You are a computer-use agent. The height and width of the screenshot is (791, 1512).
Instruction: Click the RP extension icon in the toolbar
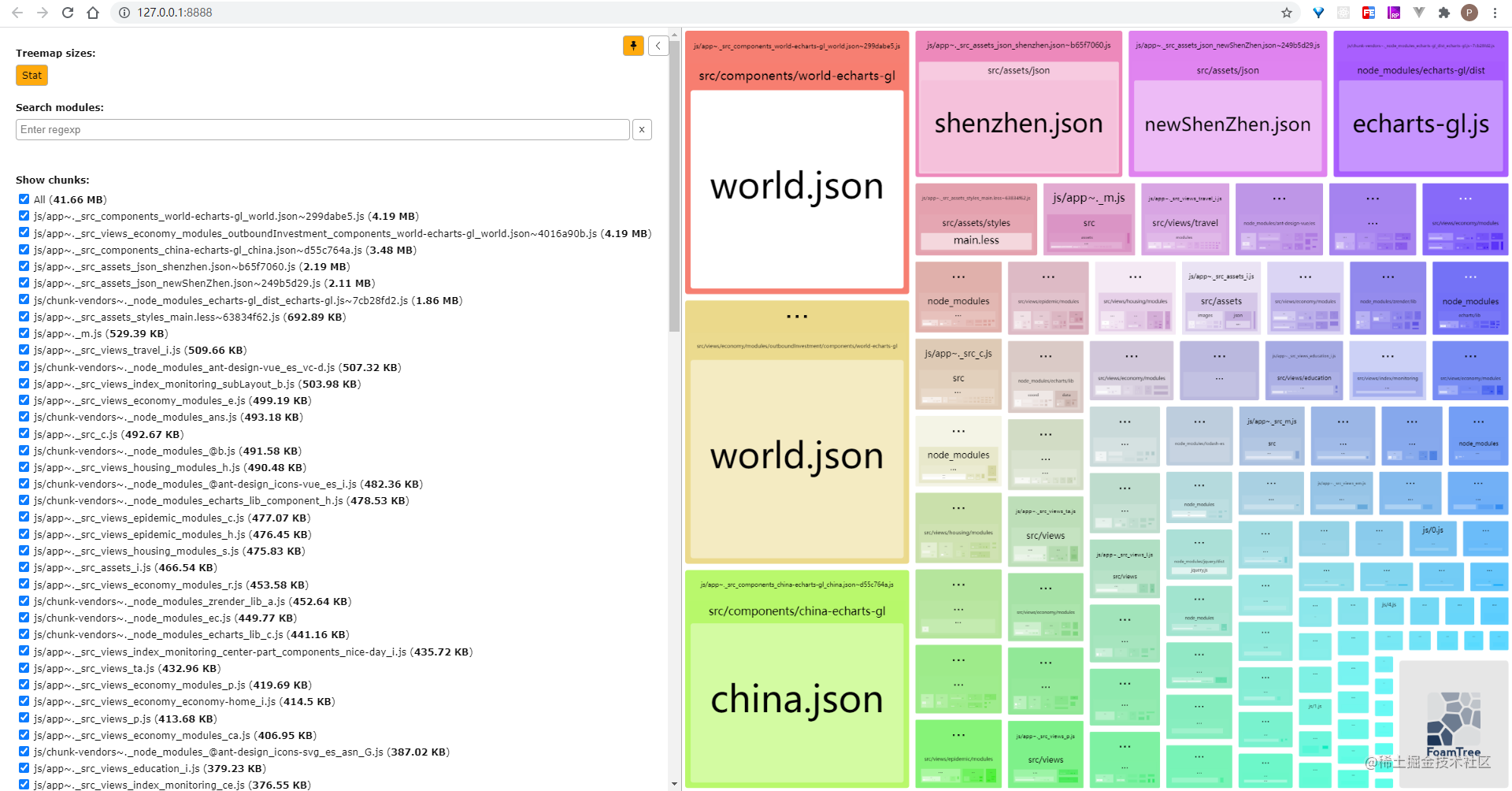[x=1393, y=13]
